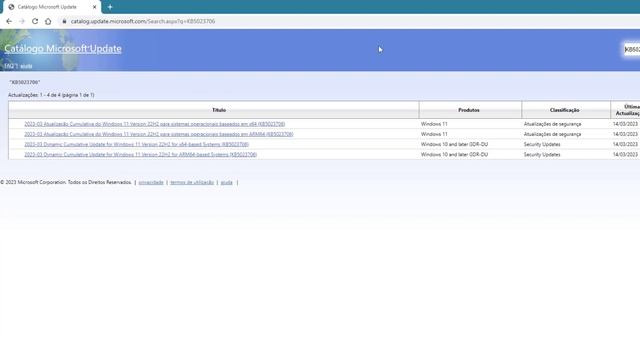Viewport: 640px width, 360px height.
Task: Sort results by Classificação column
Action: pos(564,110)
